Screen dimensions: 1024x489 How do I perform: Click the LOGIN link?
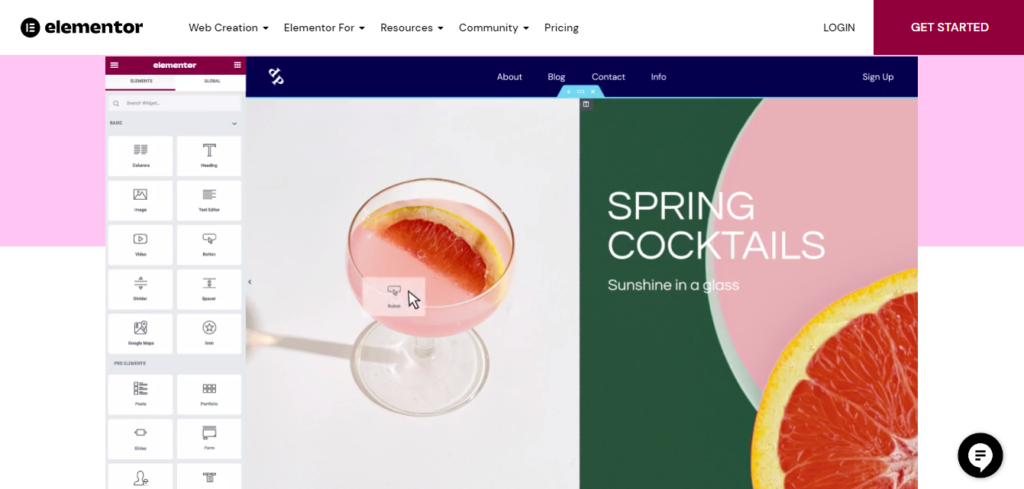click(x=839, y=27)
